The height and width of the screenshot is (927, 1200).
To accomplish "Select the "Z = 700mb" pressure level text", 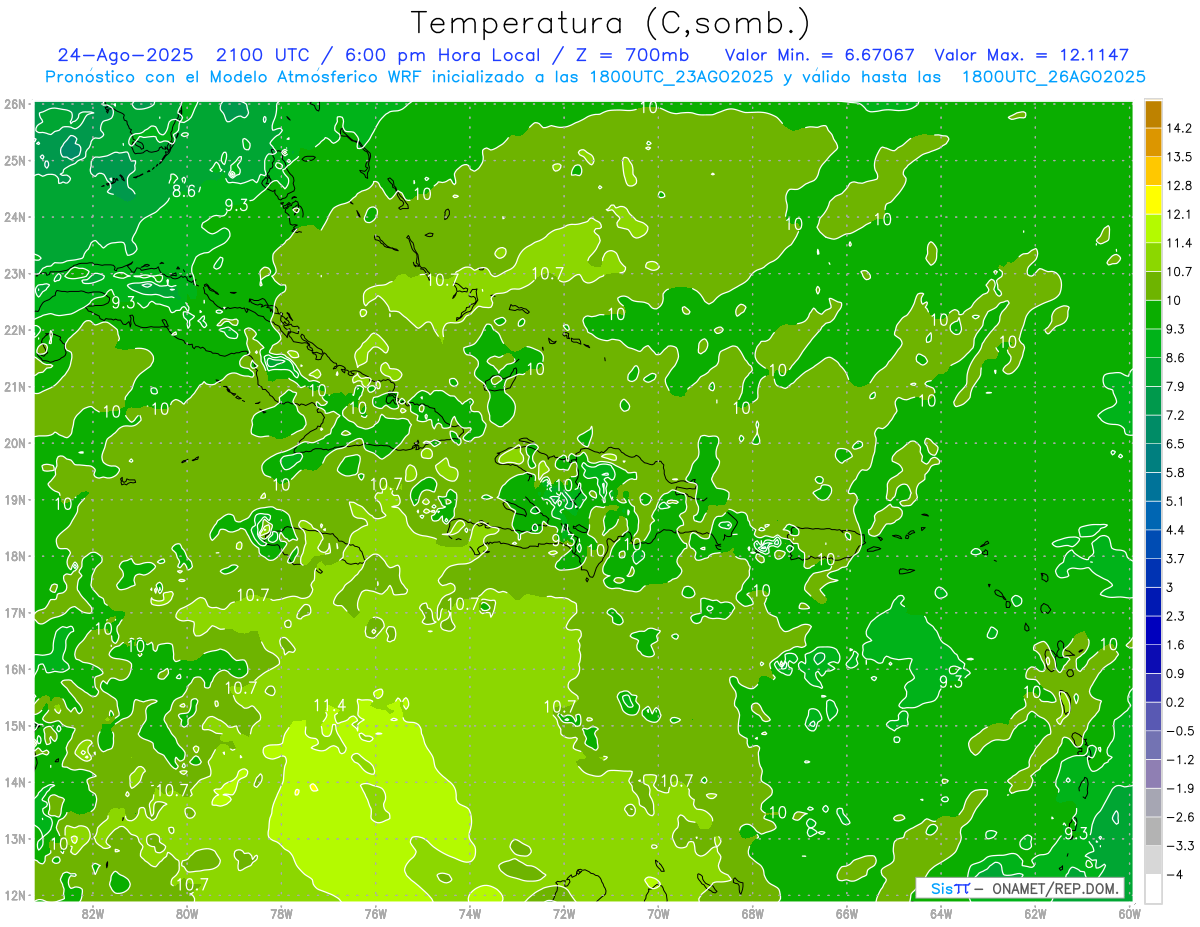I will pyautogui.click(x=632, y=55).
